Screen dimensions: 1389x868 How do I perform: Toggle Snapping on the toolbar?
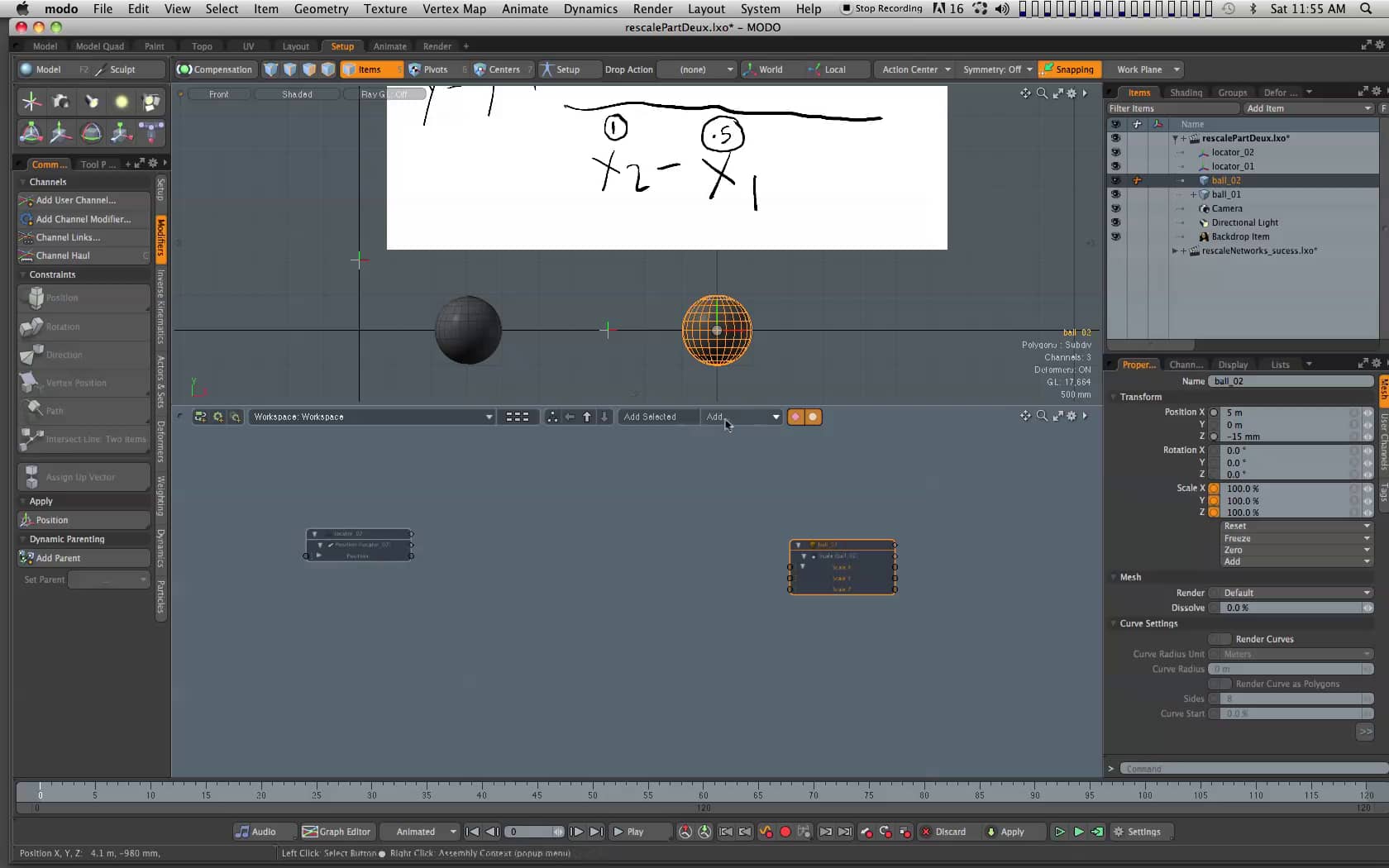click(x=1067, y=69)
